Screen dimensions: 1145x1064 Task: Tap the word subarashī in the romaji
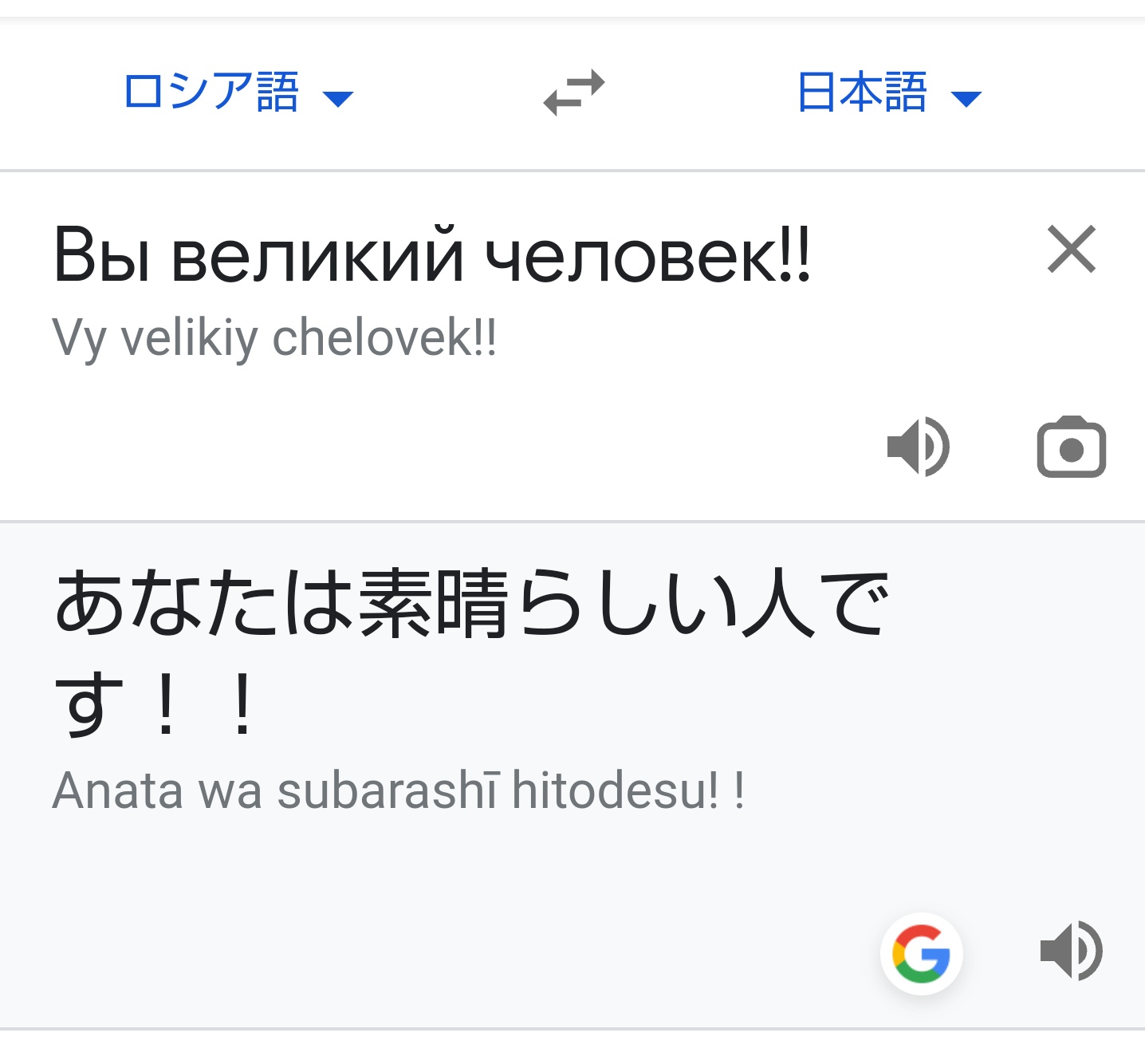point(388,790)
